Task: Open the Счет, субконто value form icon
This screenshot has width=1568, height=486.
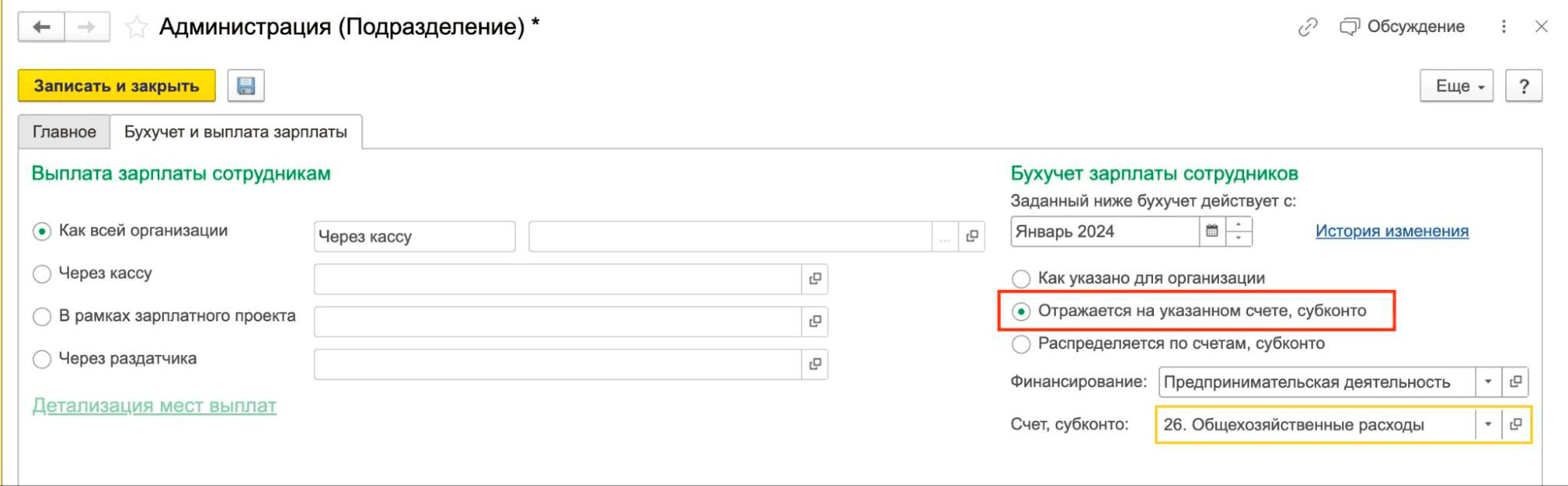Action: coord(1515,425)
